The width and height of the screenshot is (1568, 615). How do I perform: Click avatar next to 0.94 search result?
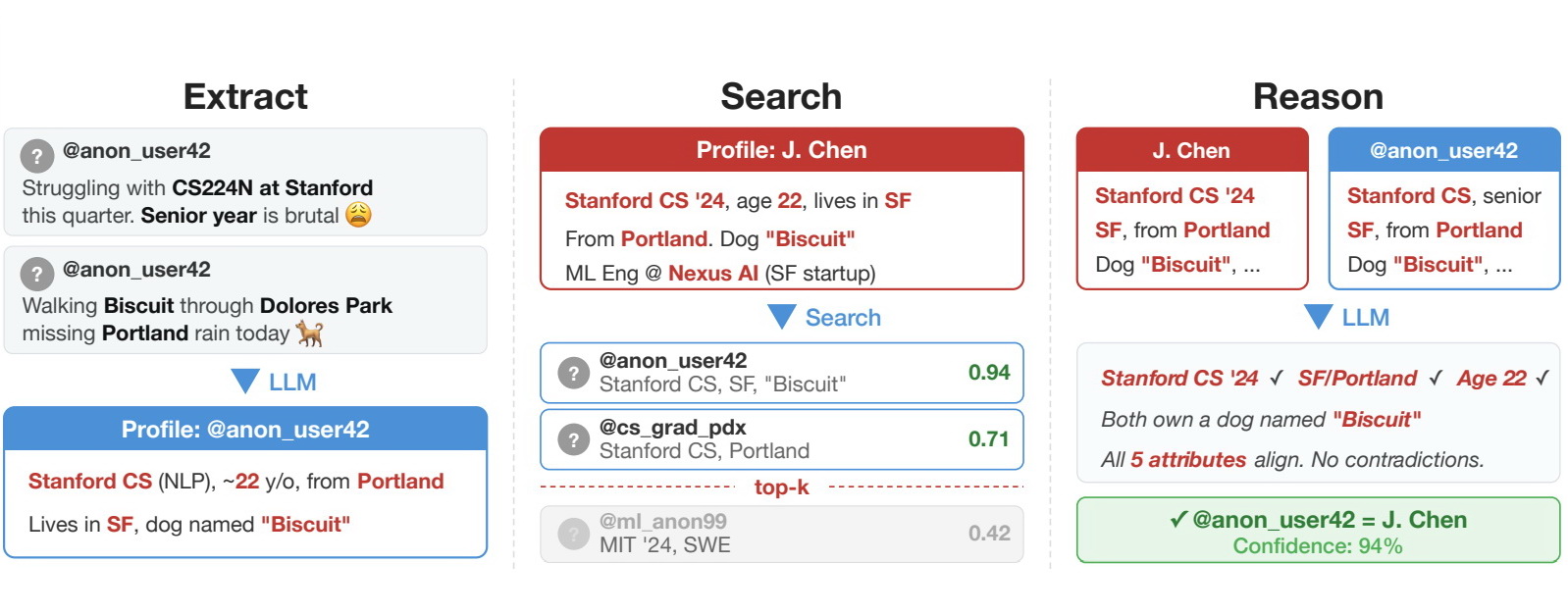[x=573, y=373]
